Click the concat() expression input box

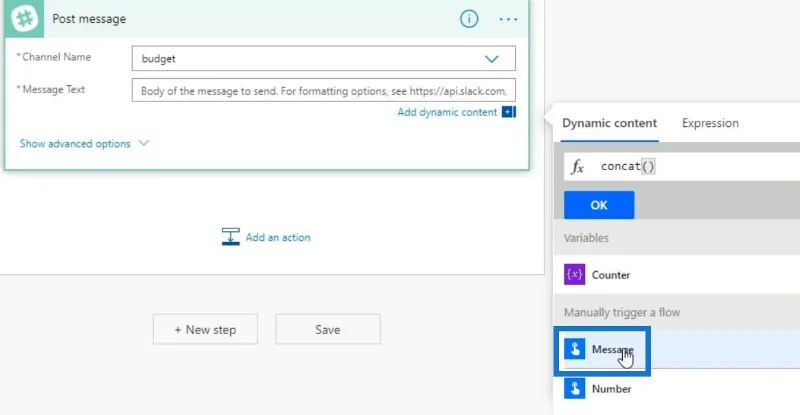click(682, 166)
